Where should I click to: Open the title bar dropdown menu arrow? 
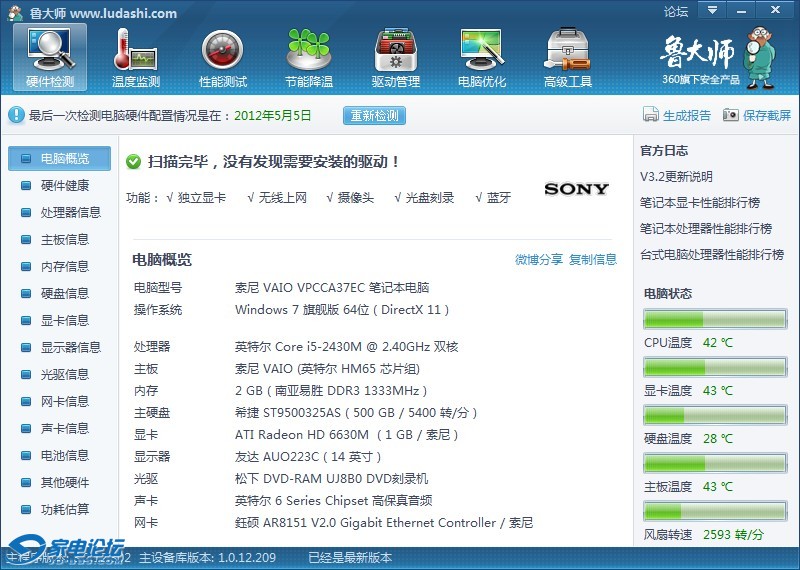(712, 10)
